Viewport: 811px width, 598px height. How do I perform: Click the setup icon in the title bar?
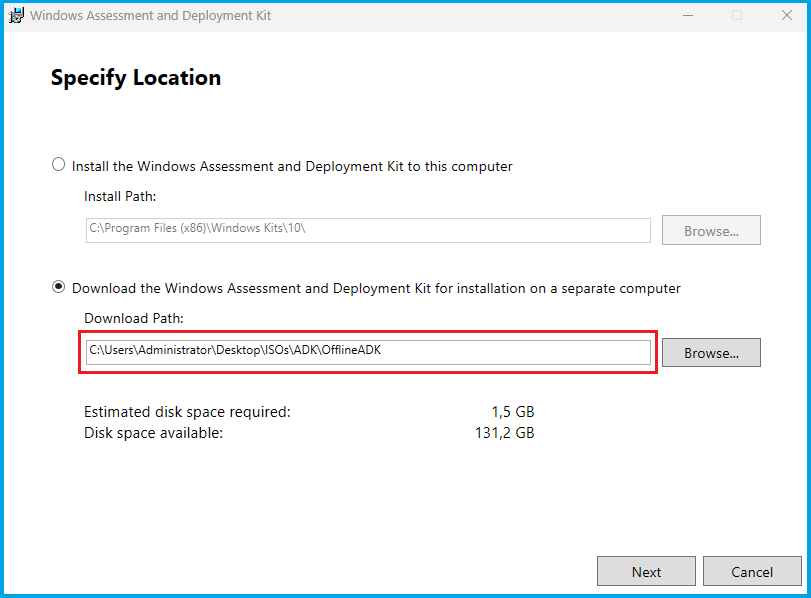(x=16, y=16)
